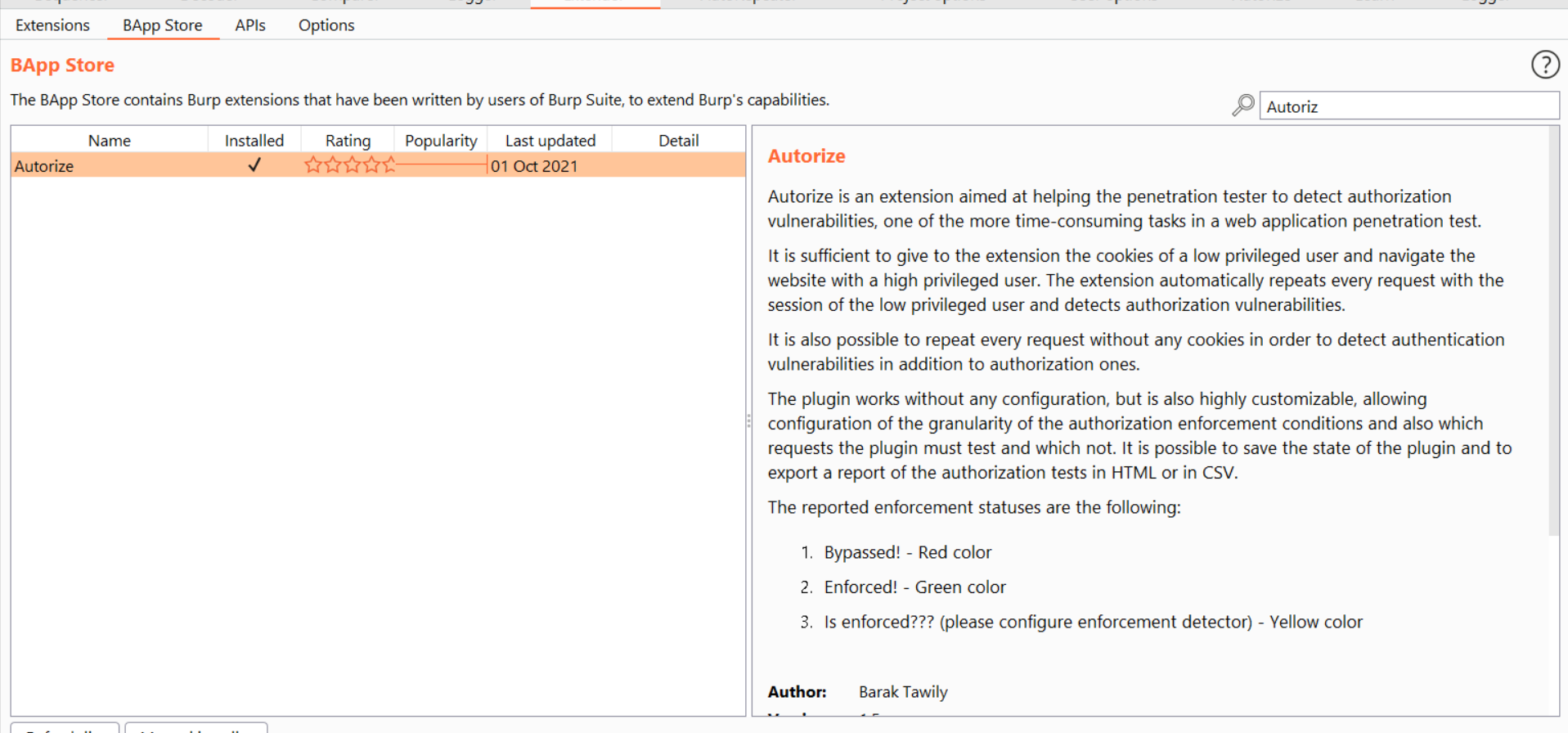Click the search magnifier icon
Image resolution: width=1568 pixels, height=733 pixels.
coord(1242,106)
